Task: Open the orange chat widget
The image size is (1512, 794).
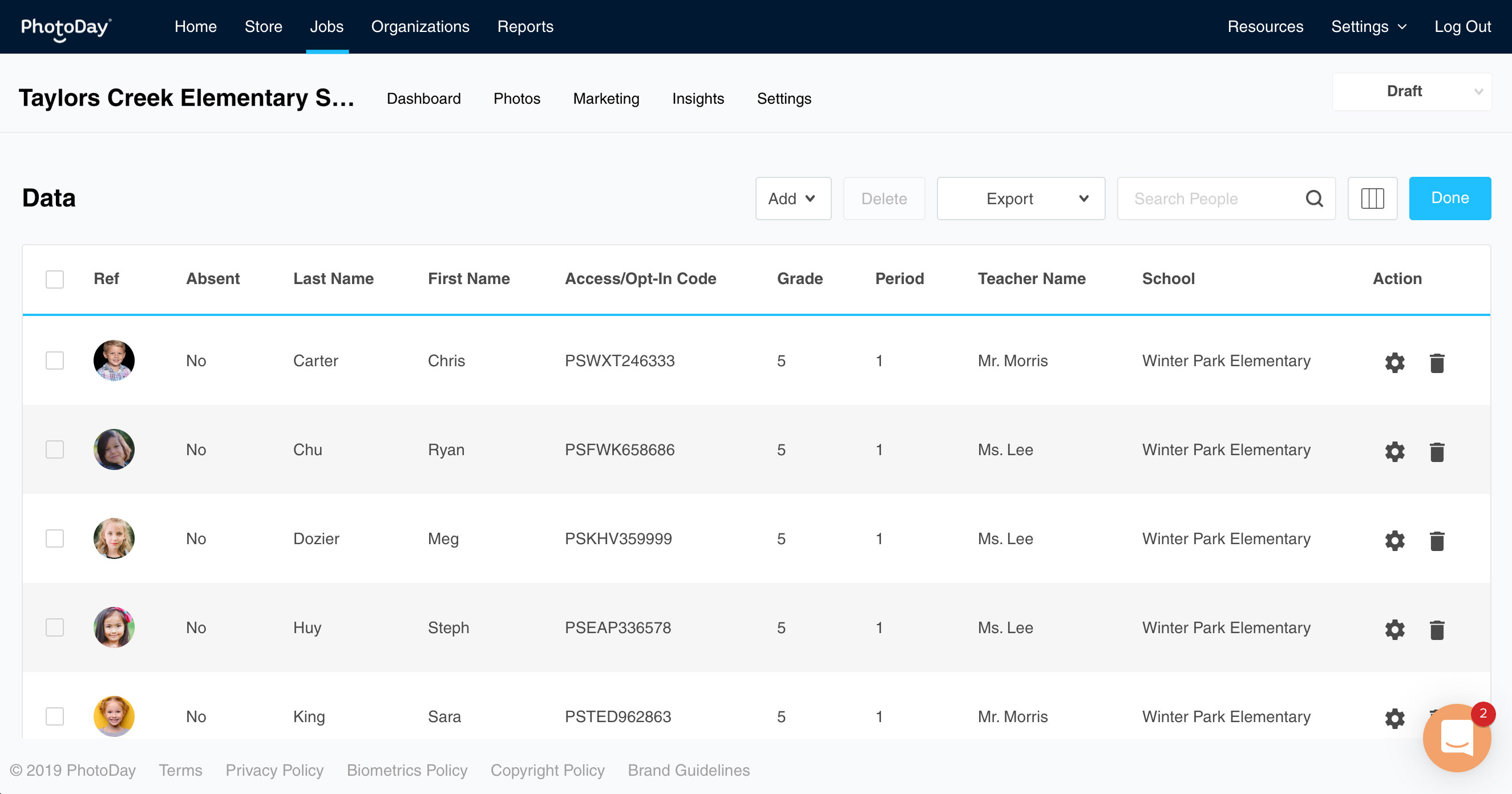Action: point(1456,738)
